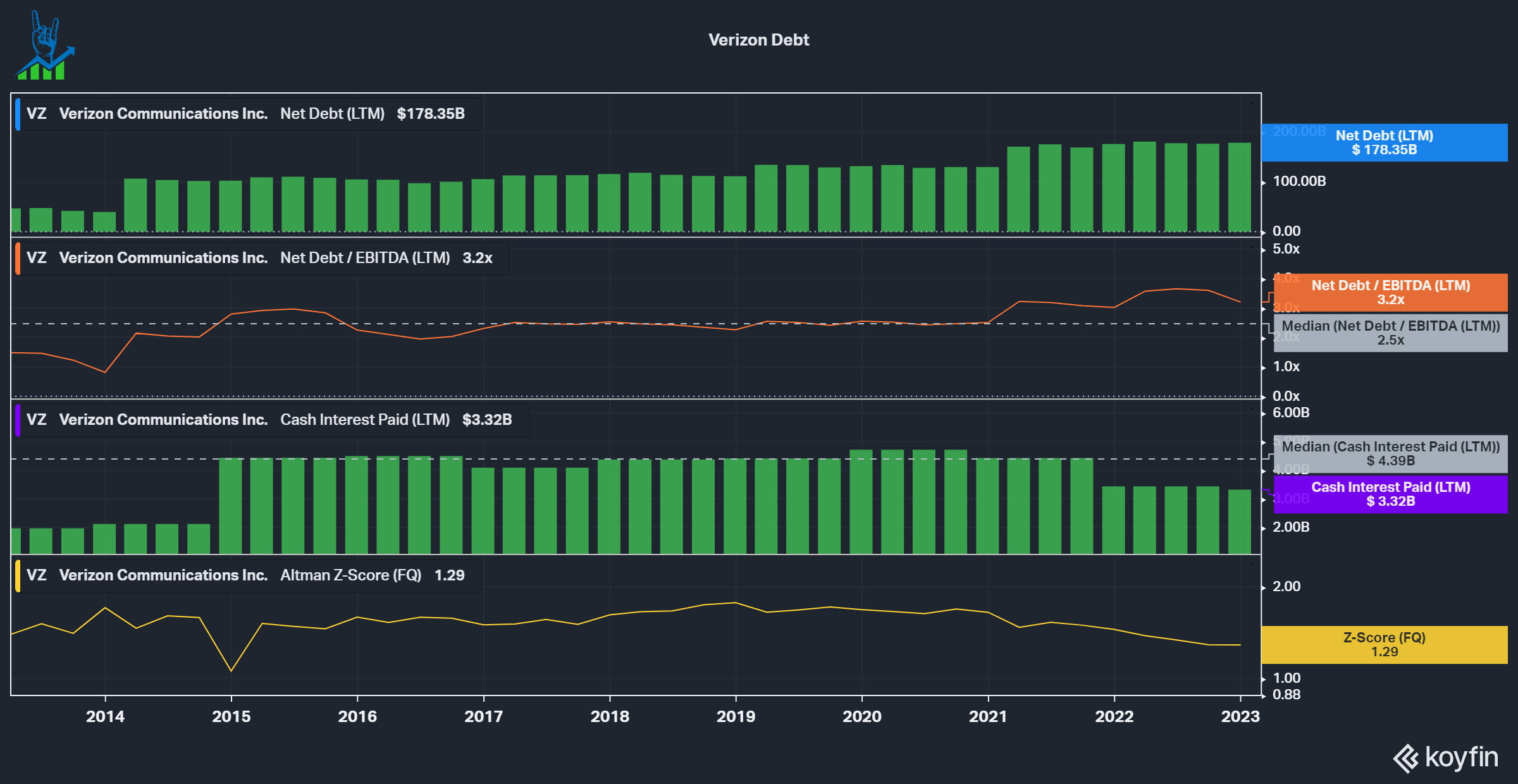Select the Net Debt (LTM) $178.35B legend
This screenshot has height=784, width=1518.
(247, 114)
